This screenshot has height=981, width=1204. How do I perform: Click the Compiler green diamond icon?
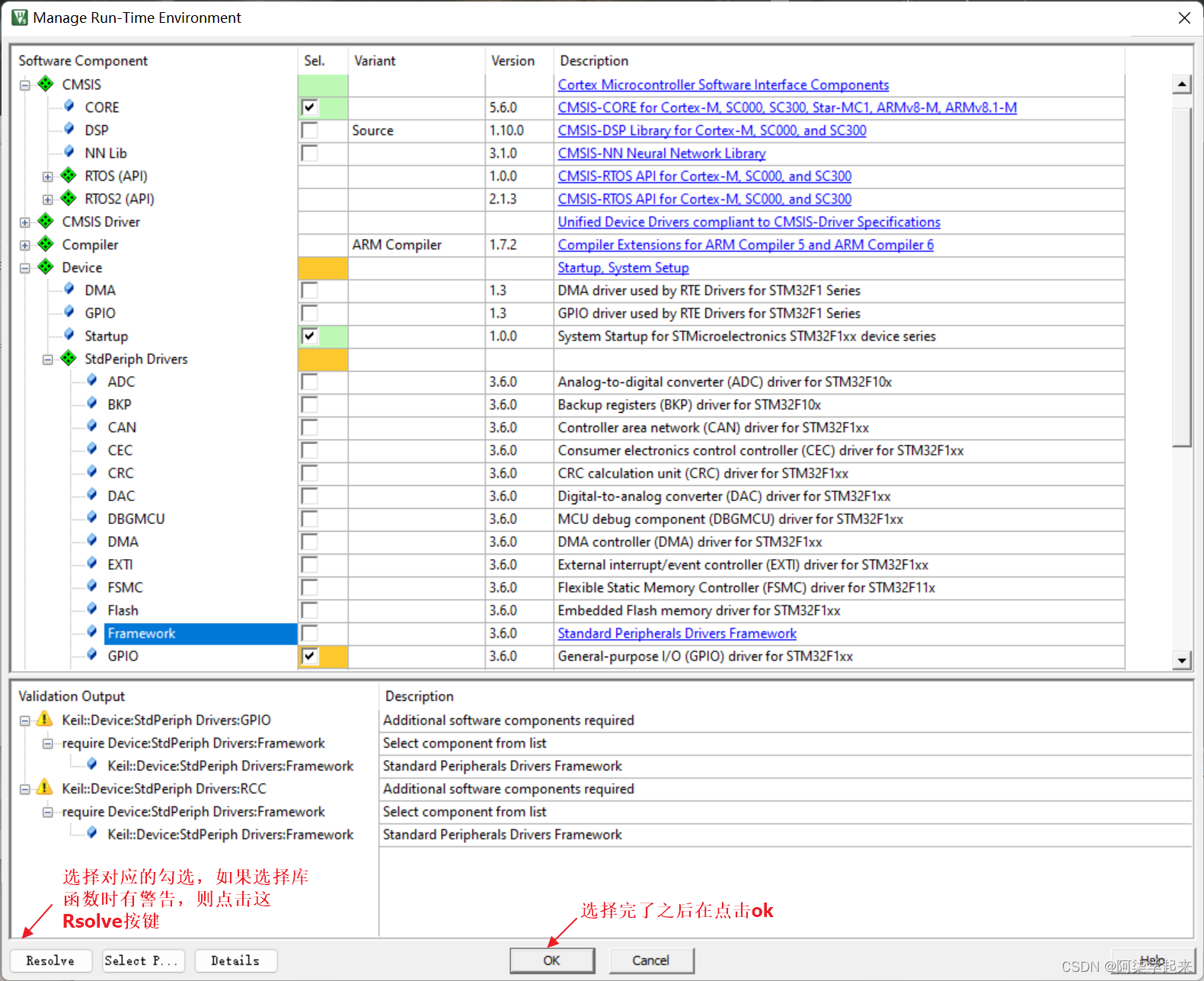click(x=46, y=244)
